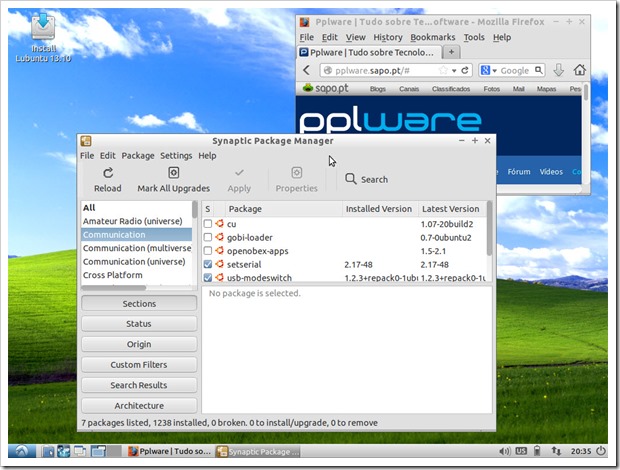
Task: Click the show desktop taskbar icon
Action: [x=80, y=451]
